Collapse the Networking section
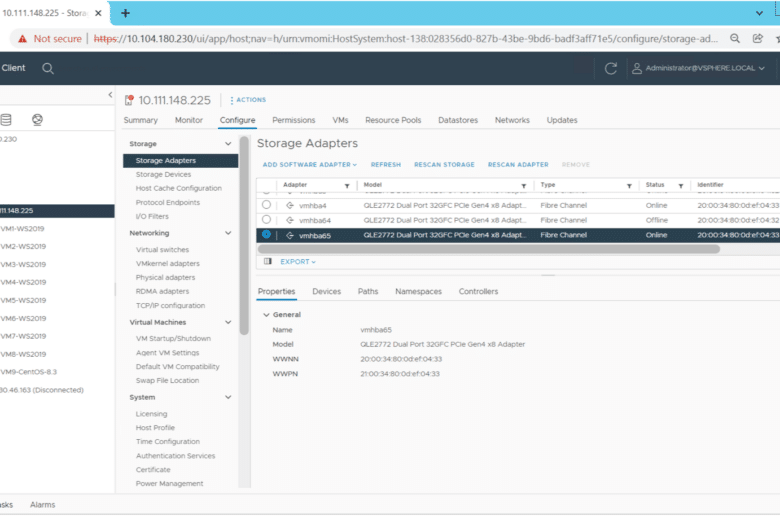This screenshot has height=516, width=780. point(228,233)
